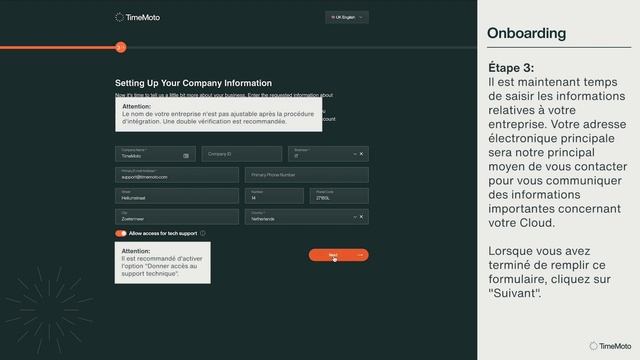Click the City field showing Zoetermeer

(177, 217)
